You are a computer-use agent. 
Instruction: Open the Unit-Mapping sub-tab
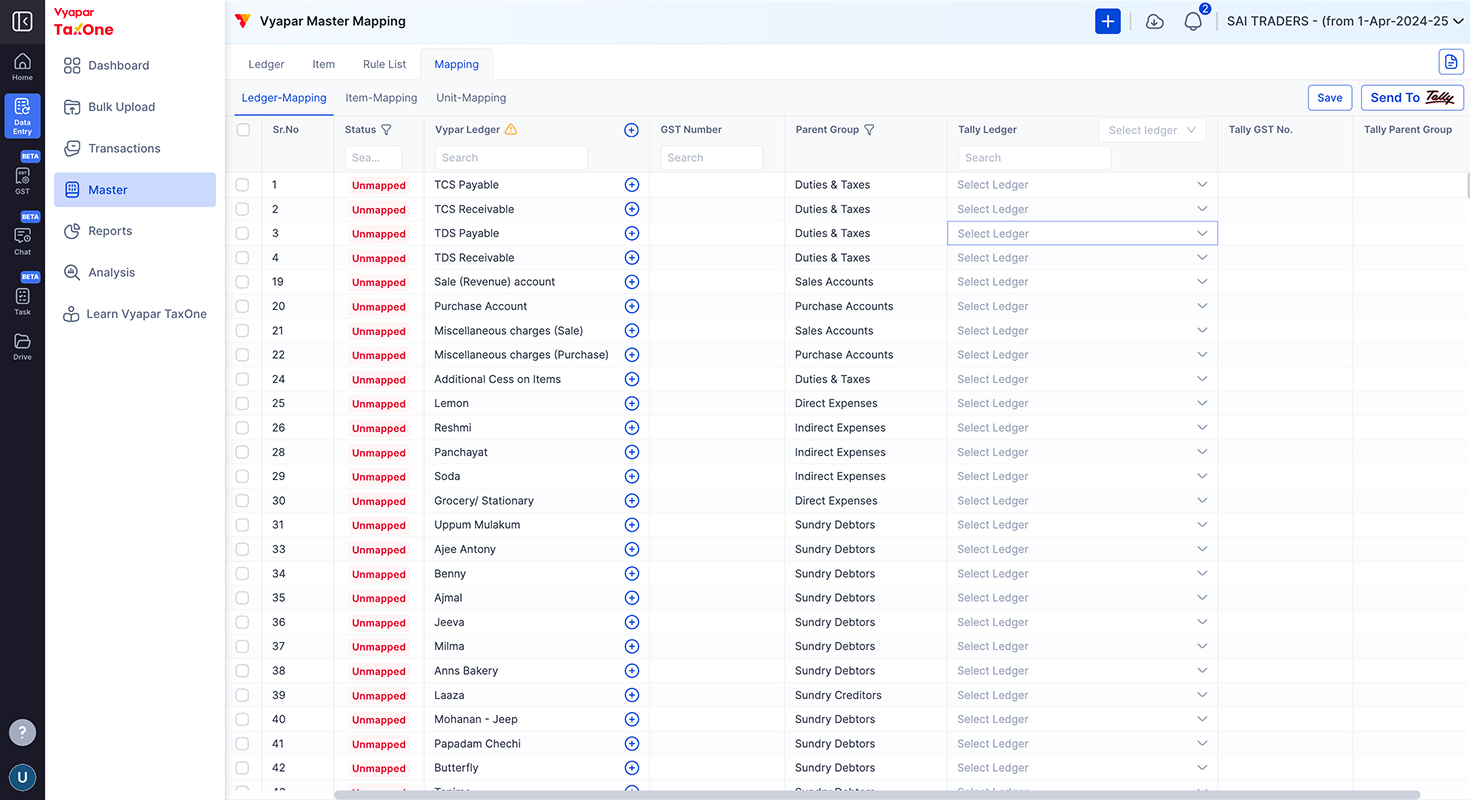[471, 98]
